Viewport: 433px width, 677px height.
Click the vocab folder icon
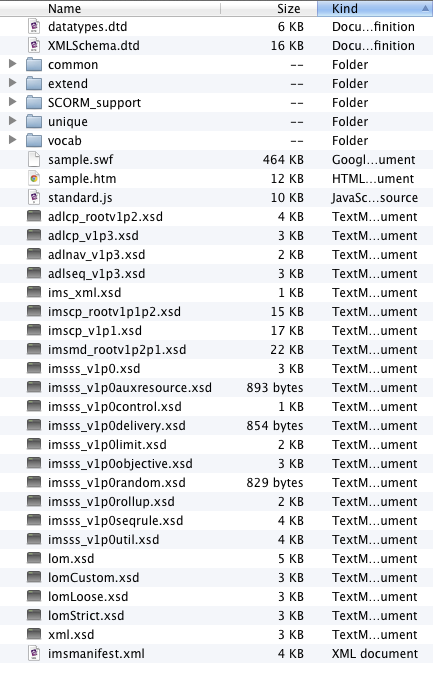click(x=34, y=141)
